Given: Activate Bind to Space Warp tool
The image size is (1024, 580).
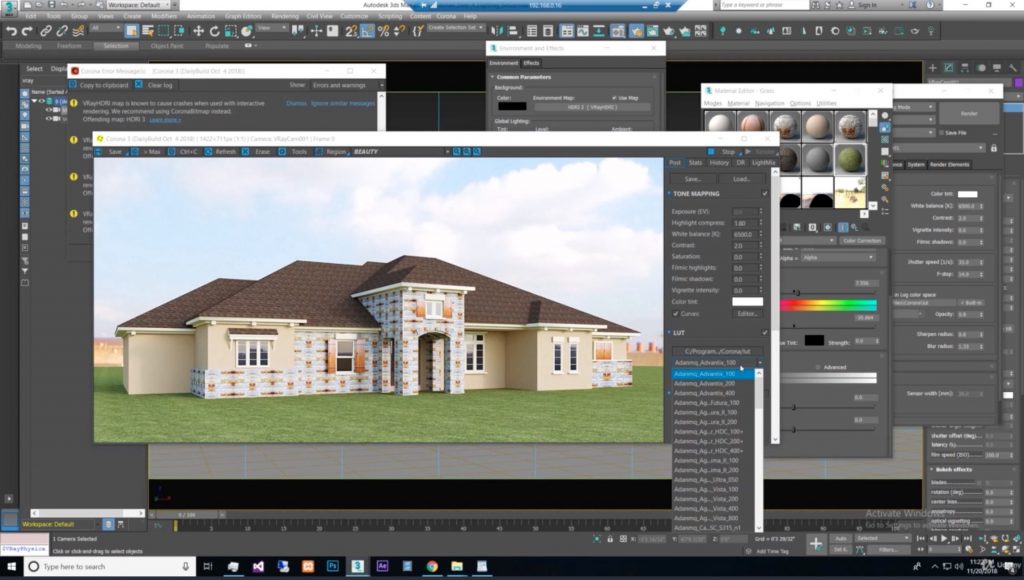Looking at the screenshot, I should (x=78, y=31).
